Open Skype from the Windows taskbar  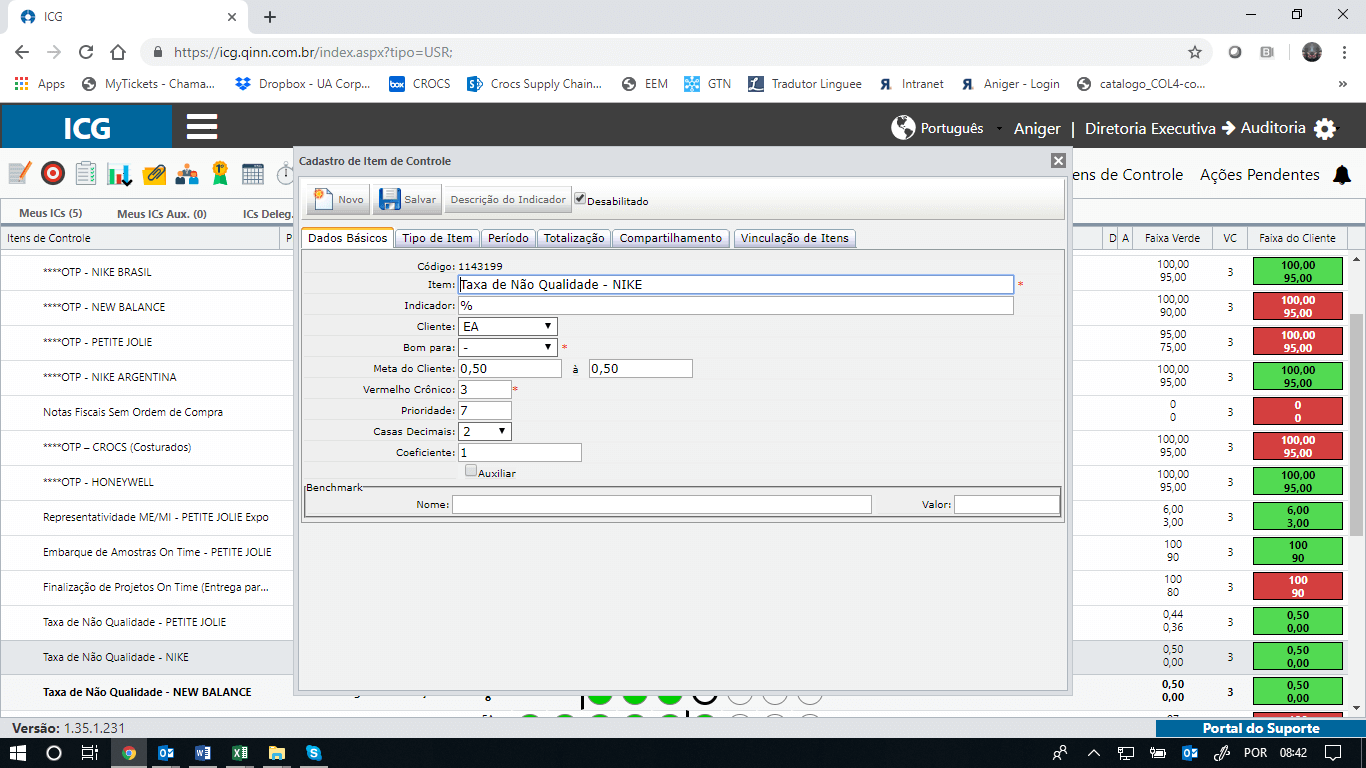[x=314, y=753]
